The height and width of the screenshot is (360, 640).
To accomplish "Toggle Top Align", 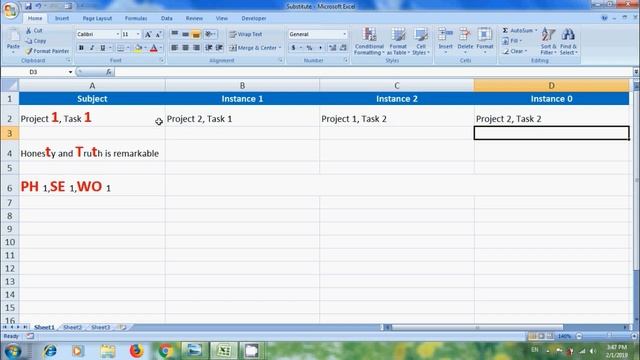I will pos(174,34).
